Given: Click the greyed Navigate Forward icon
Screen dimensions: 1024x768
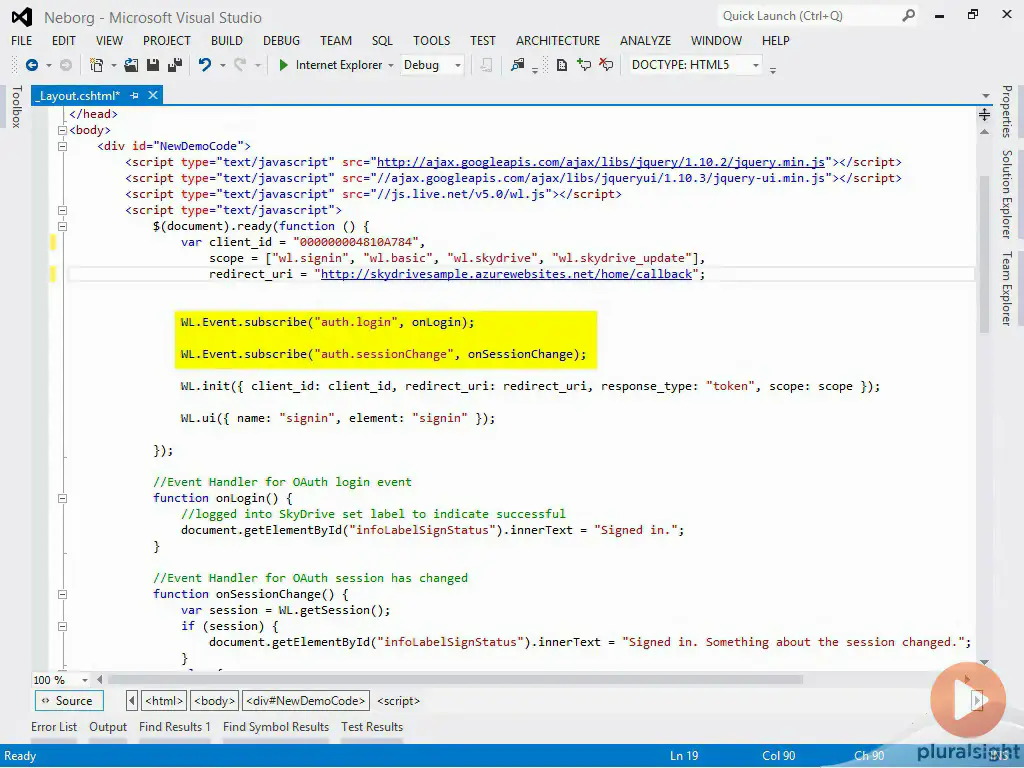Looking at the screenshot, I should click(x=66, y=65).
